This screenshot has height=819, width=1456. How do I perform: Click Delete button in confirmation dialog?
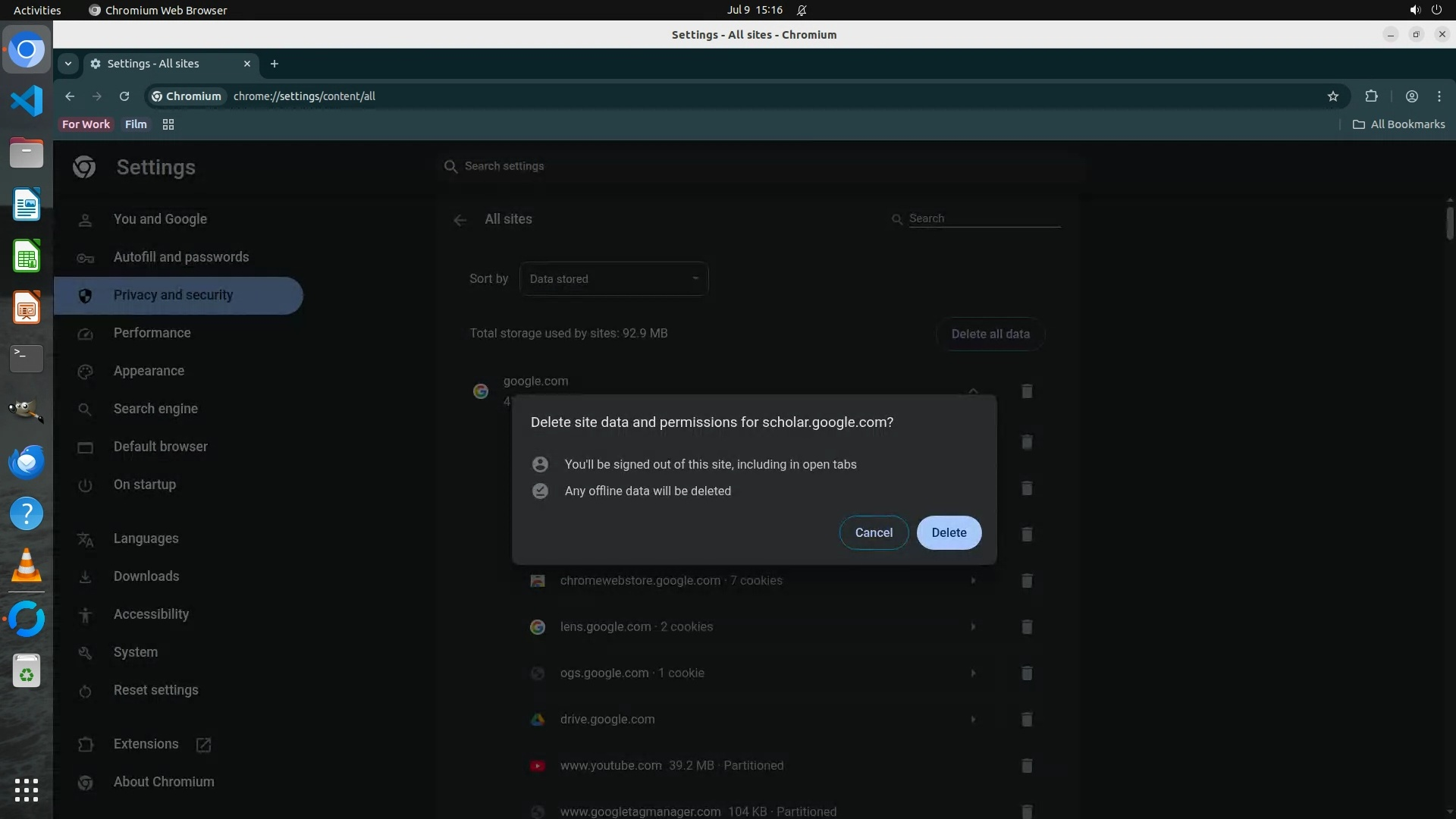pyautogui.click(x=949, y=532)
